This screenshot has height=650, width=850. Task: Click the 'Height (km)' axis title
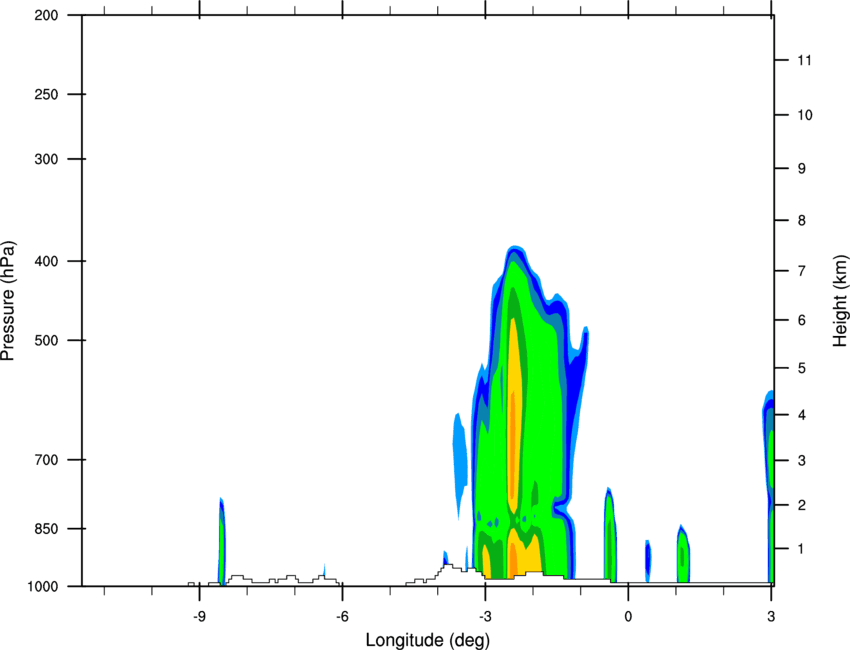click(840, 301)
